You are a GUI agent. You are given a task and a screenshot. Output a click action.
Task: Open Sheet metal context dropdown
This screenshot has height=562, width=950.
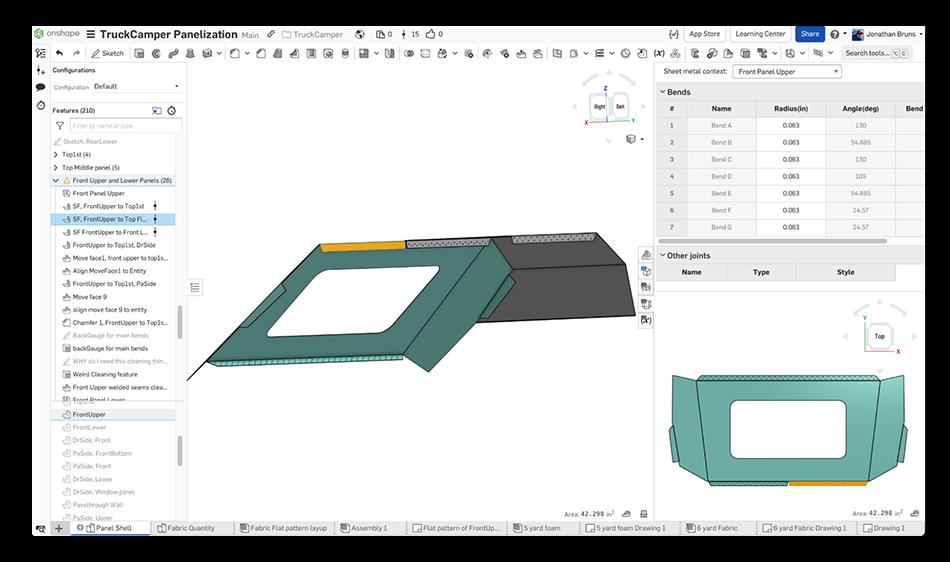787,72
